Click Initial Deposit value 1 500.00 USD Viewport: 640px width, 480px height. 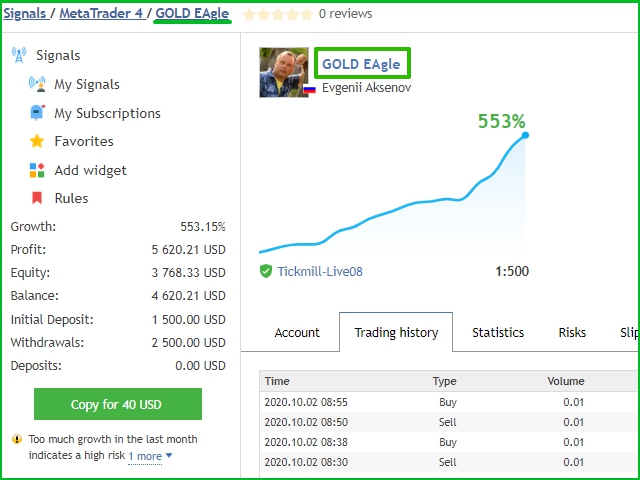[x=189, y=320]
